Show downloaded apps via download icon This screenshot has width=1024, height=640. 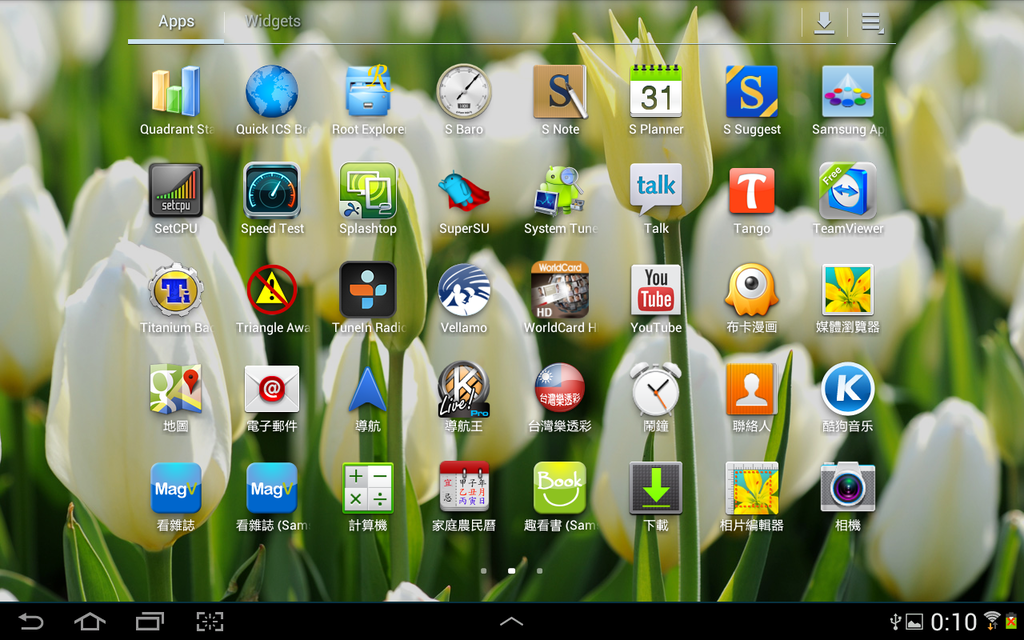click(824, 23)
